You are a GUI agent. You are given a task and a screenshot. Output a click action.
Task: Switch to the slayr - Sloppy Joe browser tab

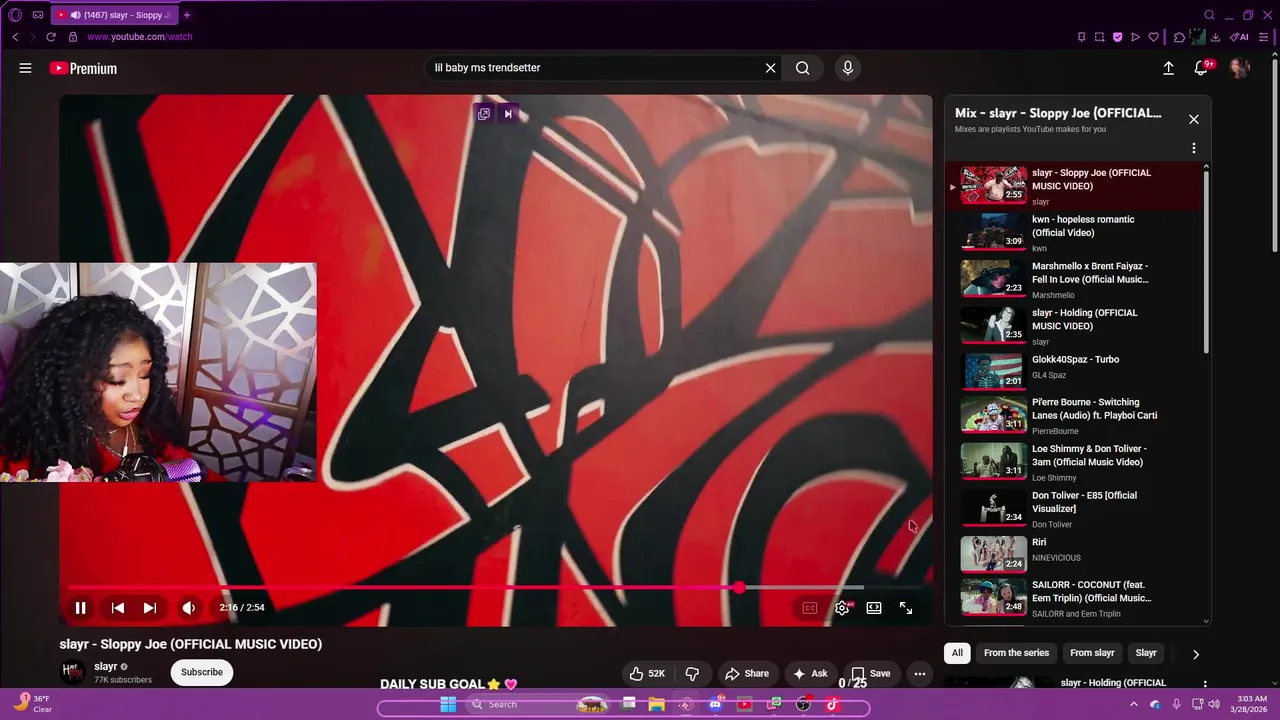click(113, 15)
